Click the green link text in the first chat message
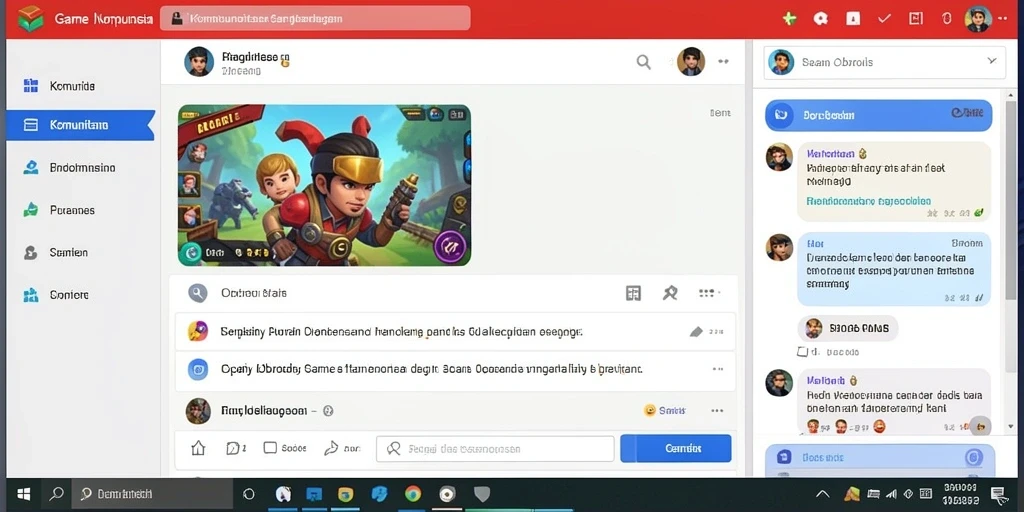 [x=869, y=201]
